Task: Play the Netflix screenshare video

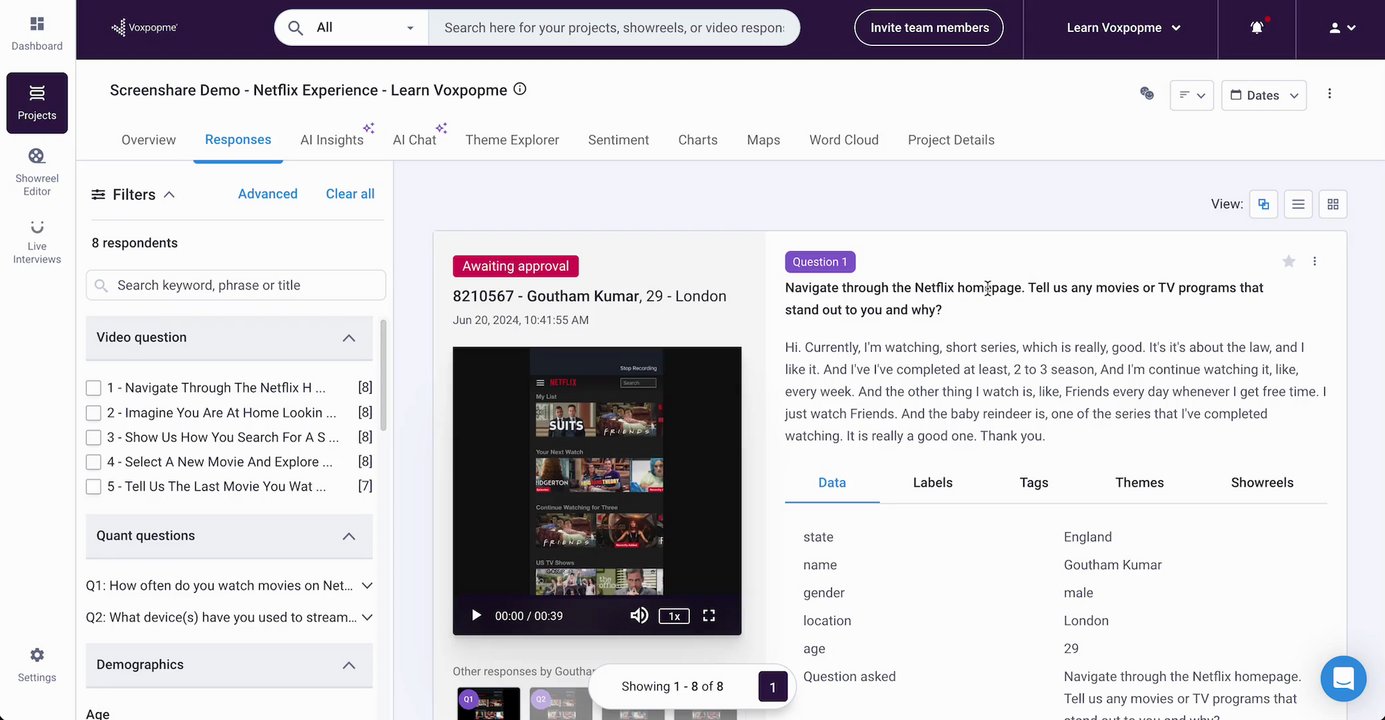Action: (x=476, y=616)
